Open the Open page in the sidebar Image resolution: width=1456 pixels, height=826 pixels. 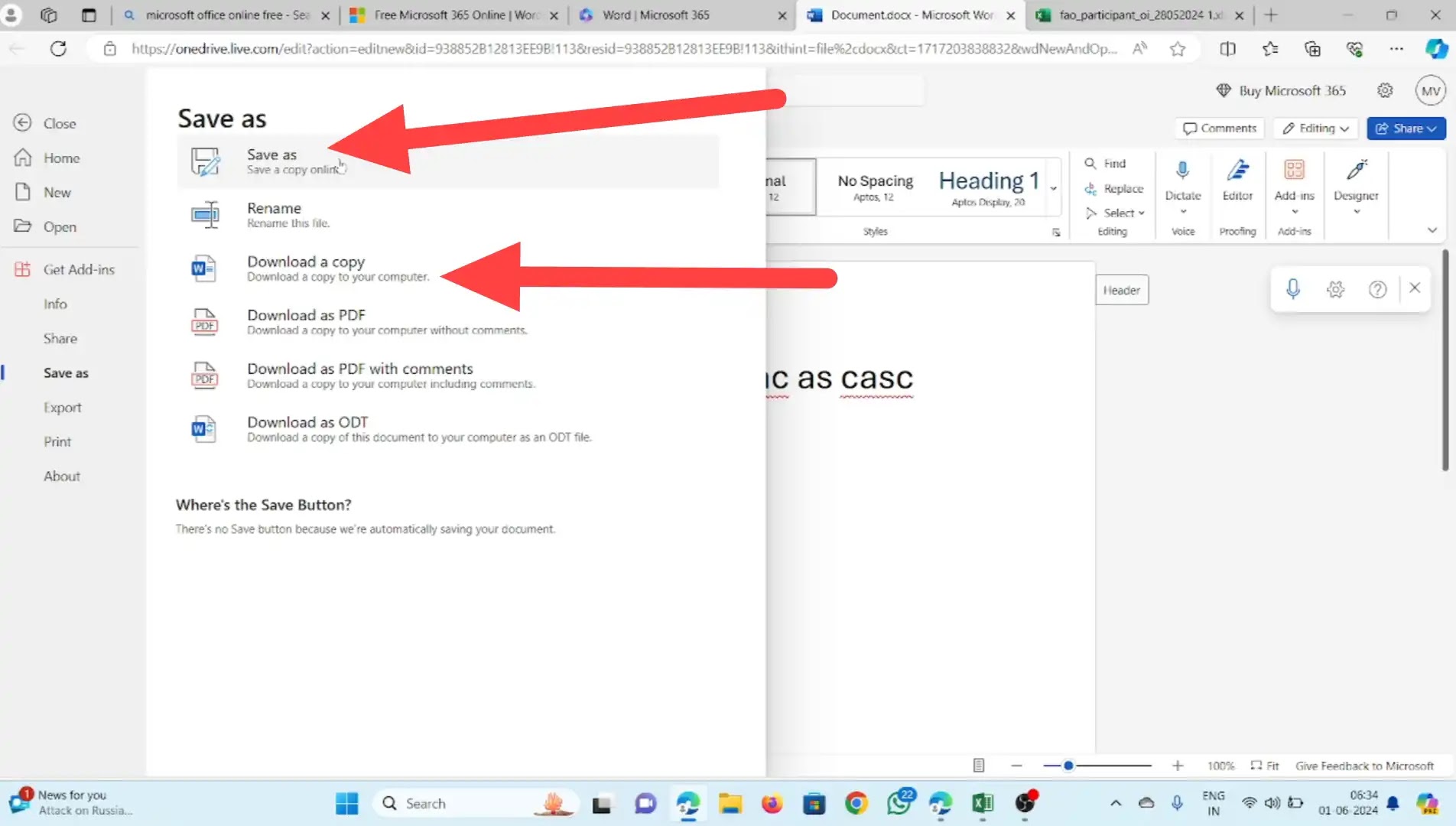pos(45,226)
